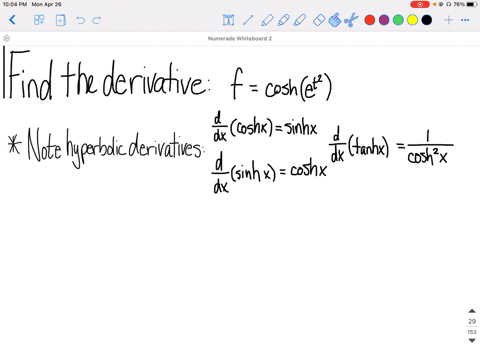Viewport: 480px width, 360px height.
Task: Tap the 10:04 PM clock
Action: (x=15, y=4)
